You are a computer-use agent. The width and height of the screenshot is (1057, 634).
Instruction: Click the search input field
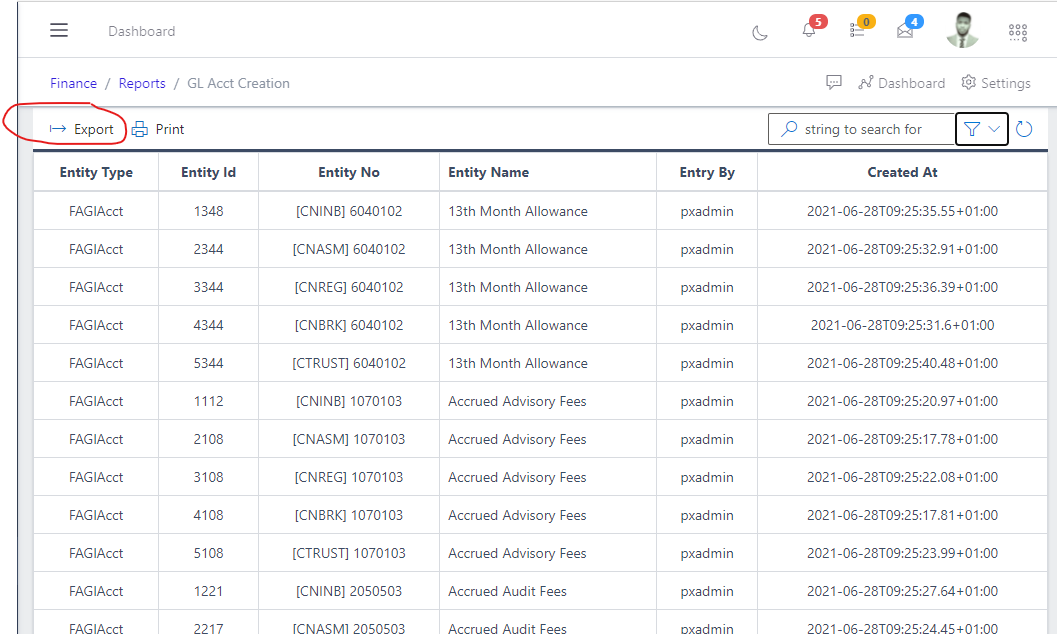tap(866, 129)
